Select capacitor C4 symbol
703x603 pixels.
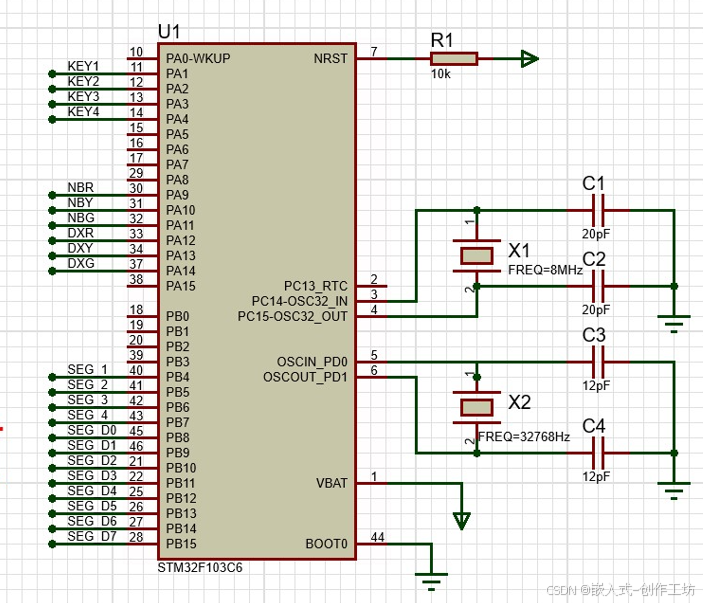coord(598,453)
